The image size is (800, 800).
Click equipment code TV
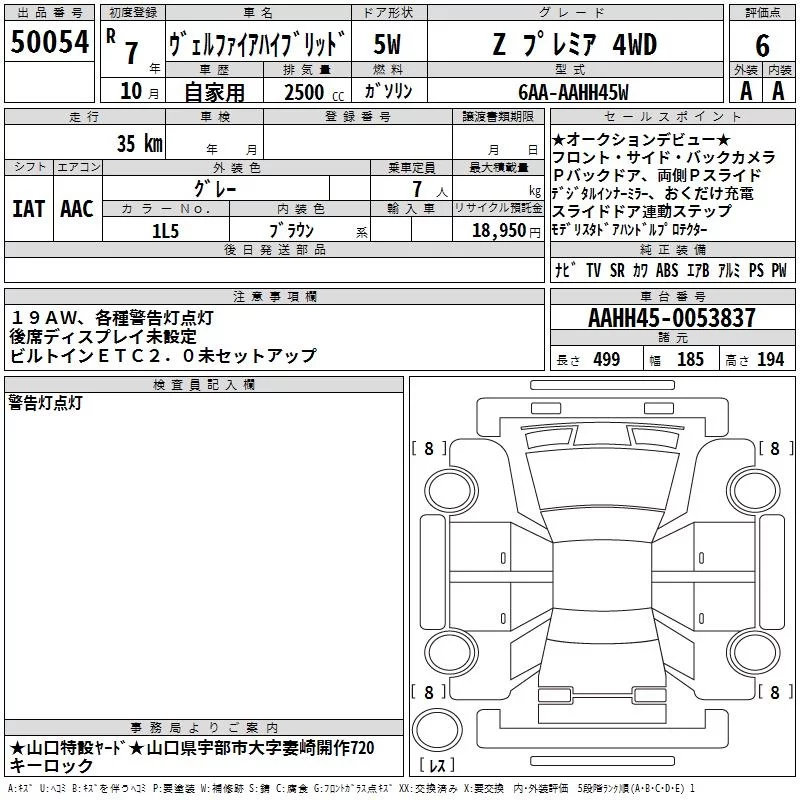[x=593, y=270]
